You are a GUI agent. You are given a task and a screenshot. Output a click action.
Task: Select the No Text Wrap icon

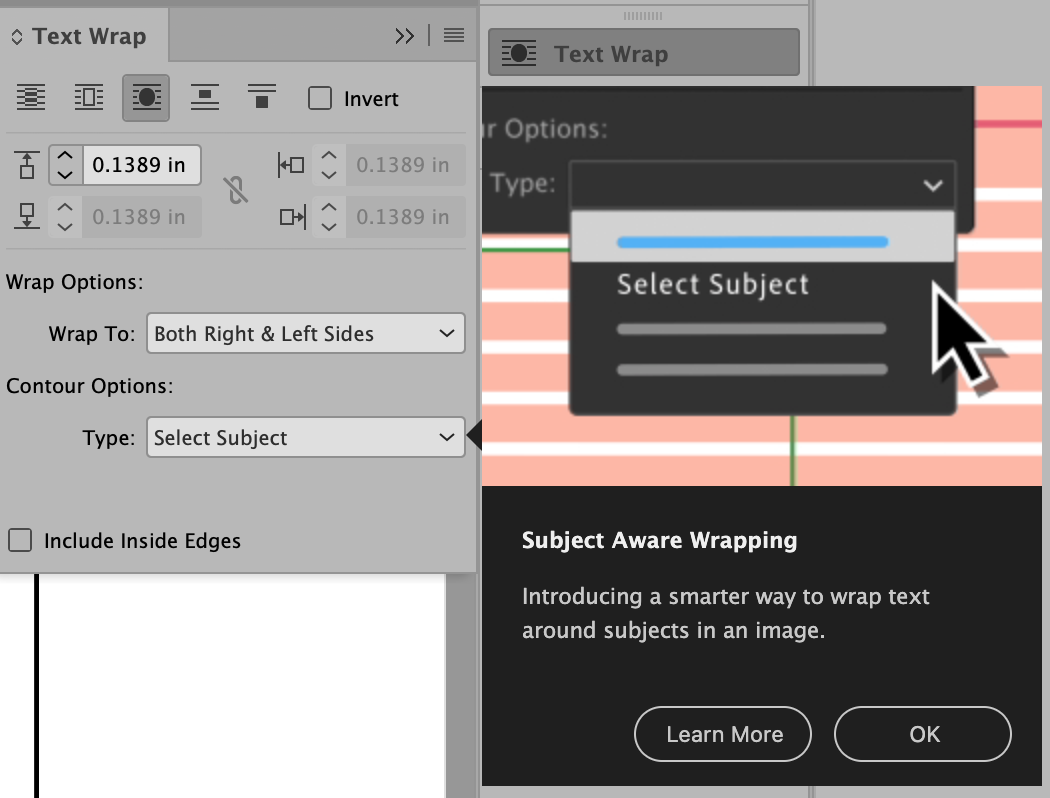tap(30, 97)
